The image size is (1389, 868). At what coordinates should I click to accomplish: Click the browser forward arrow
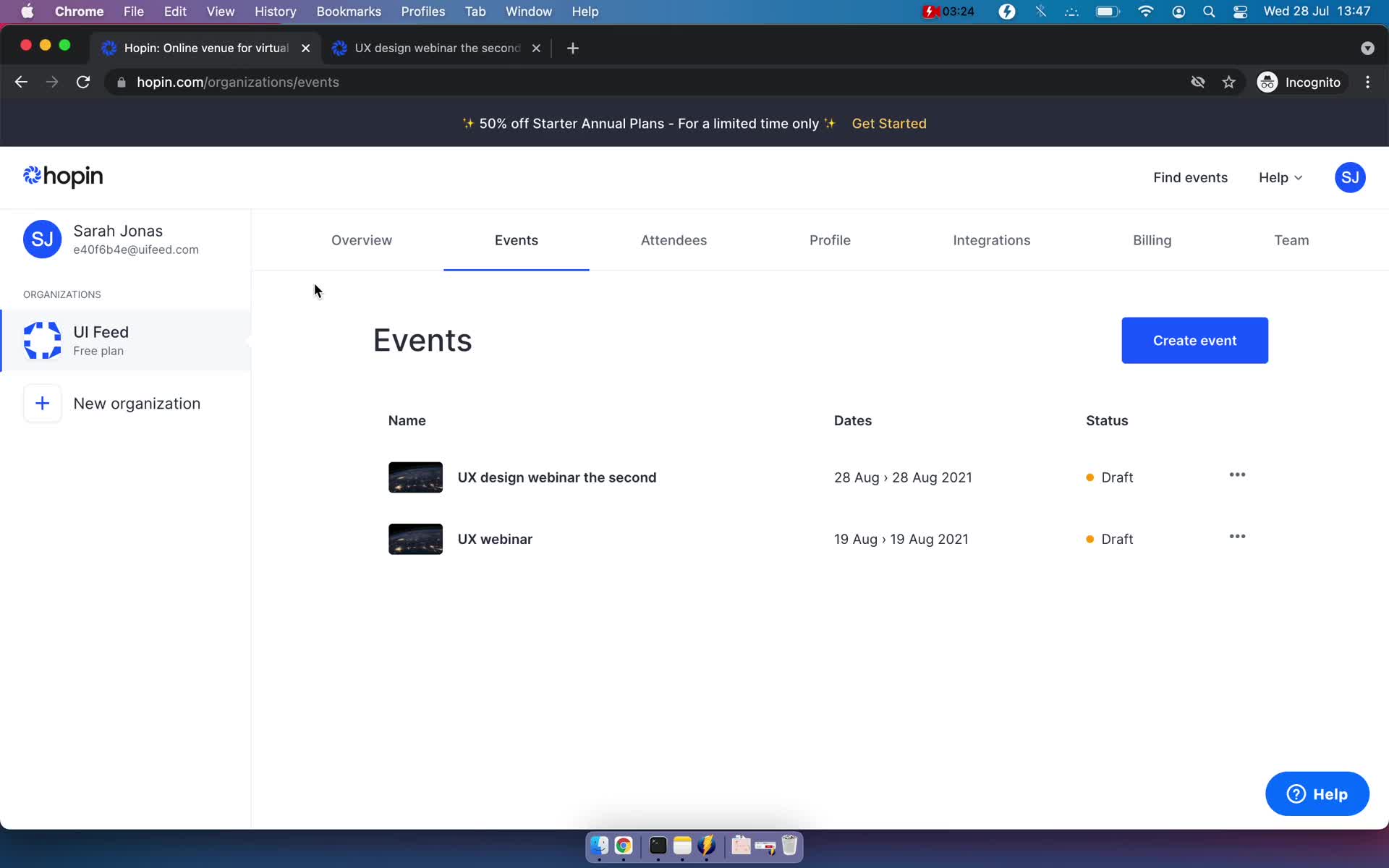click(52, 82)
